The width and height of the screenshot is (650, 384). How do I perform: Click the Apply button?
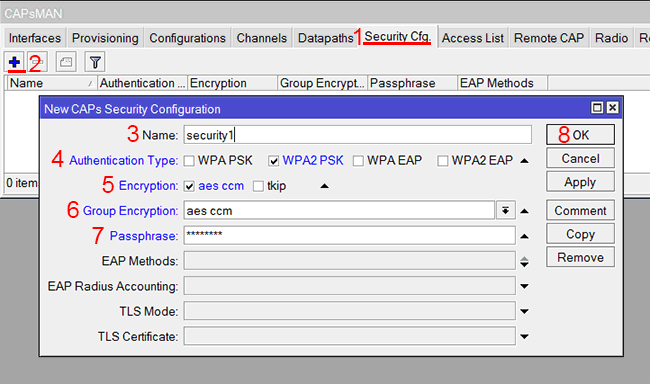tap(580, 182)
